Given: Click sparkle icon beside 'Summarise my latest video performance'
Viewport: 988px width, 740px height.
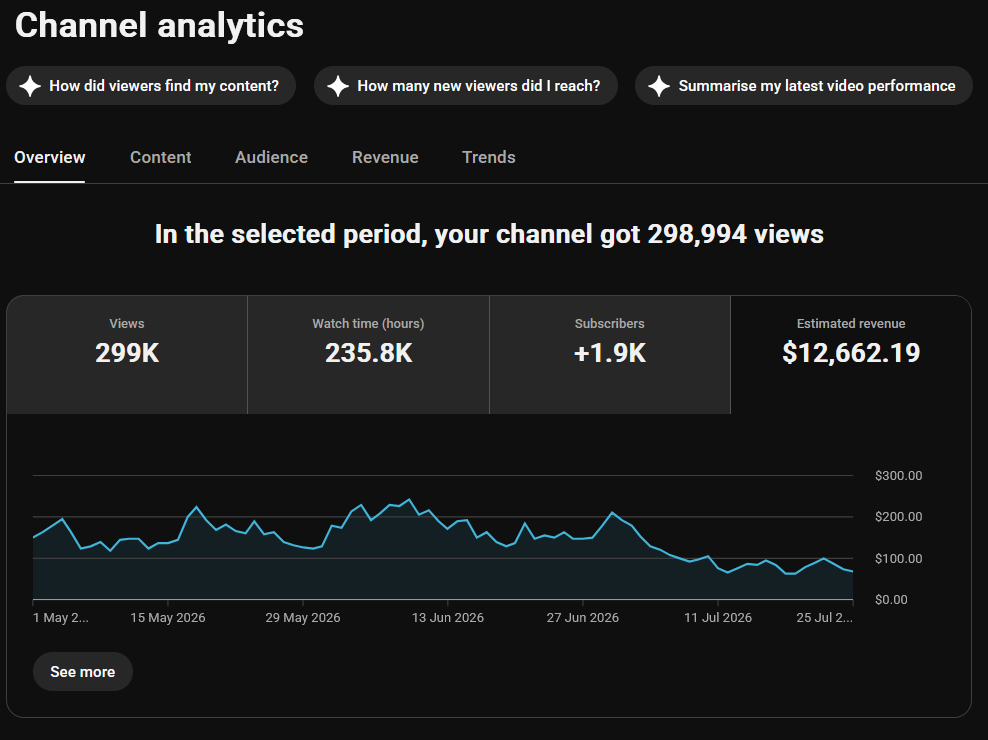Looking at the screenshot, I should (659, 86).
